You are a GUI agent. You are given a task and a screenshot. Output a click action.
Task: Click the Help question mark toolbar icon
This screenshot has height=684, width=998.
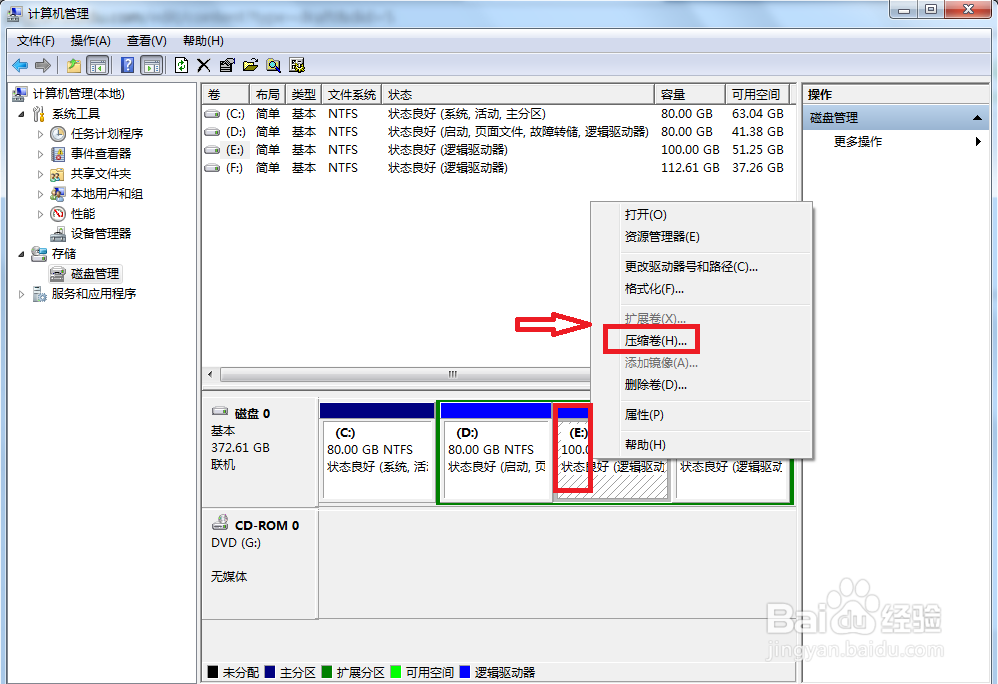[128, 64]
